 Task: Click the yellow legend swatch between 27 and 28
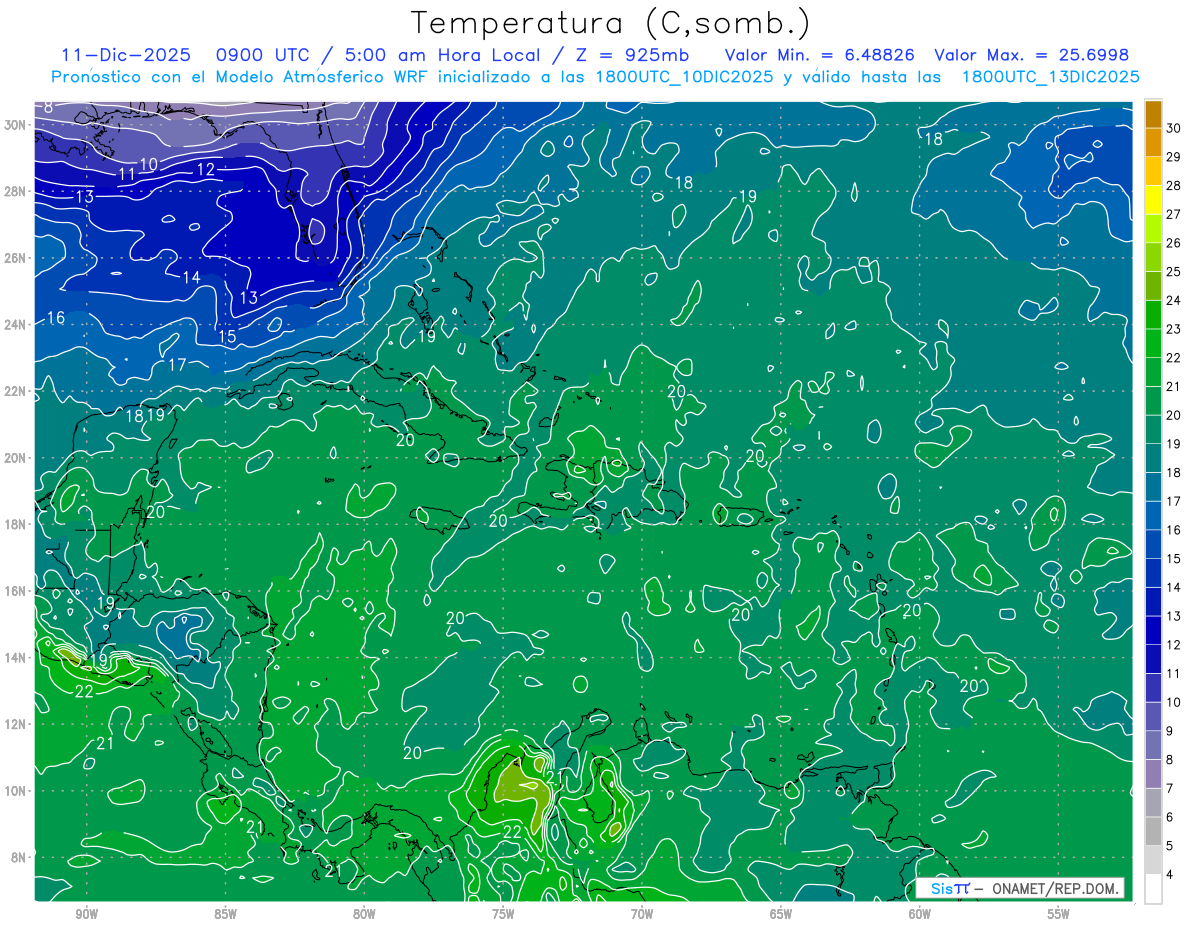point(1153,199)
